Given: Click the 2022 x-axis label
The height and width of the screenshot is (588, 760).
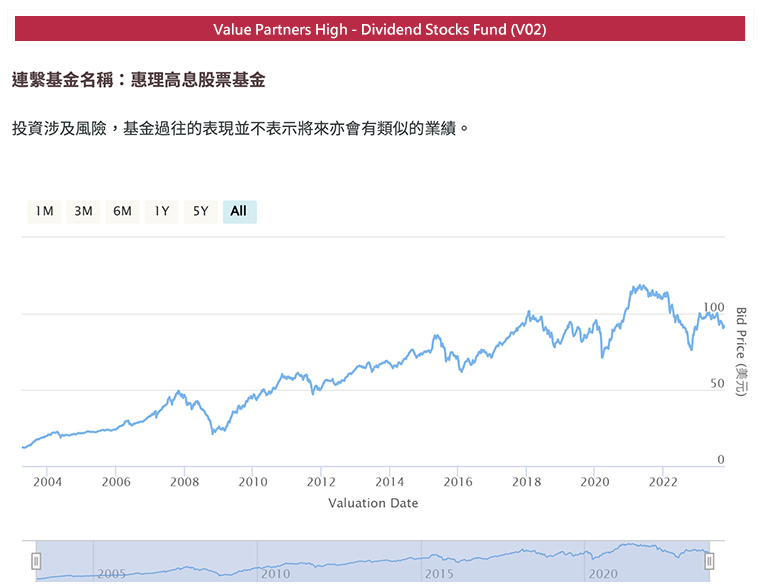Looking at the screenshot, I should [663, 482].
